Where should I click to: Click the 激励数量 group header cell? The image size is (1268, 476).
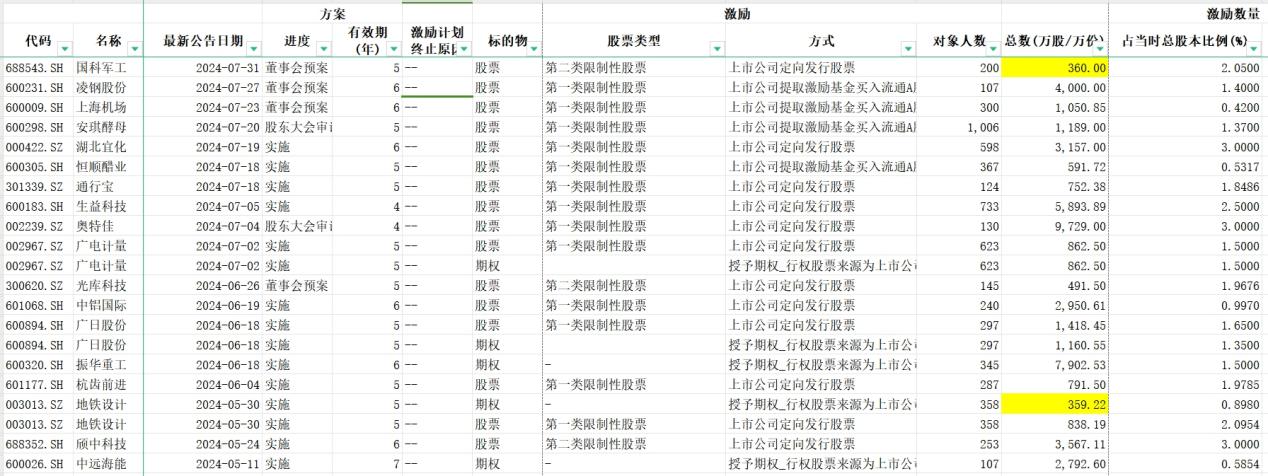[1230, 14]
